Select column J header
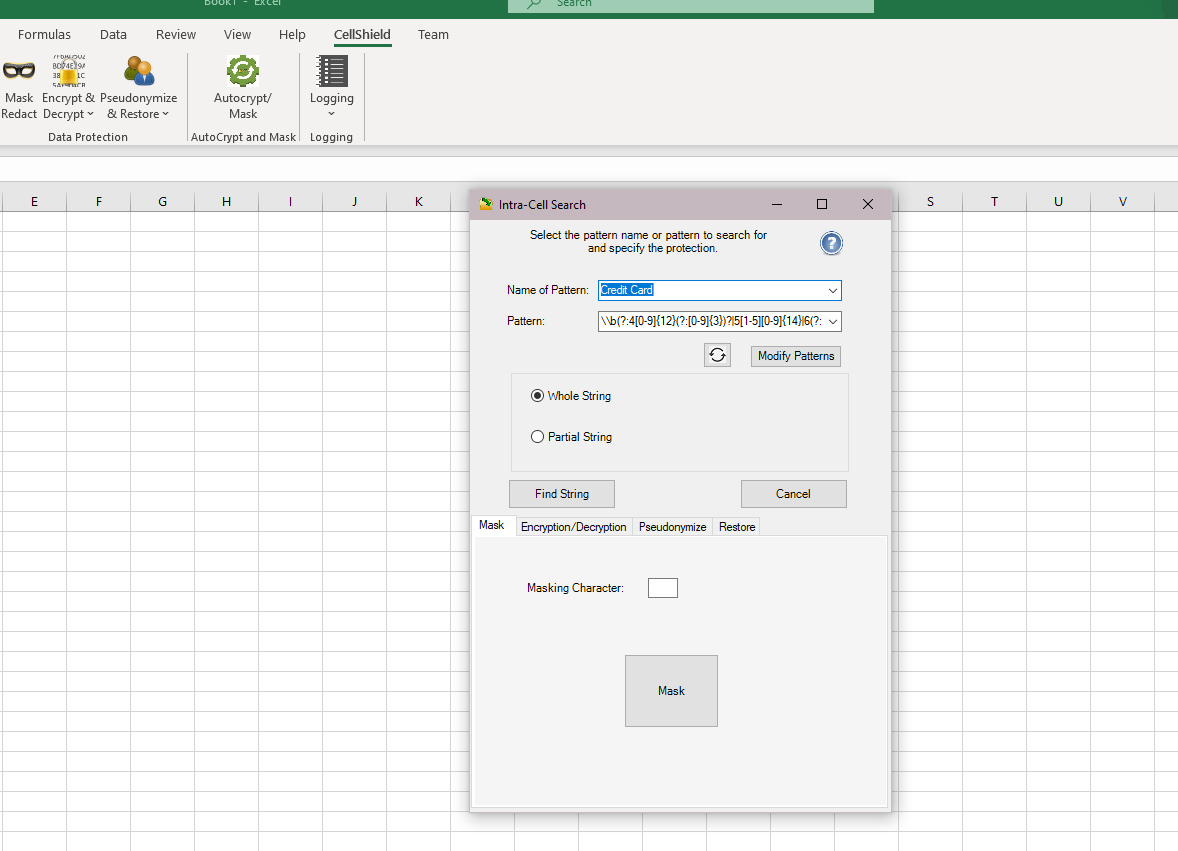 click(354, 201)
